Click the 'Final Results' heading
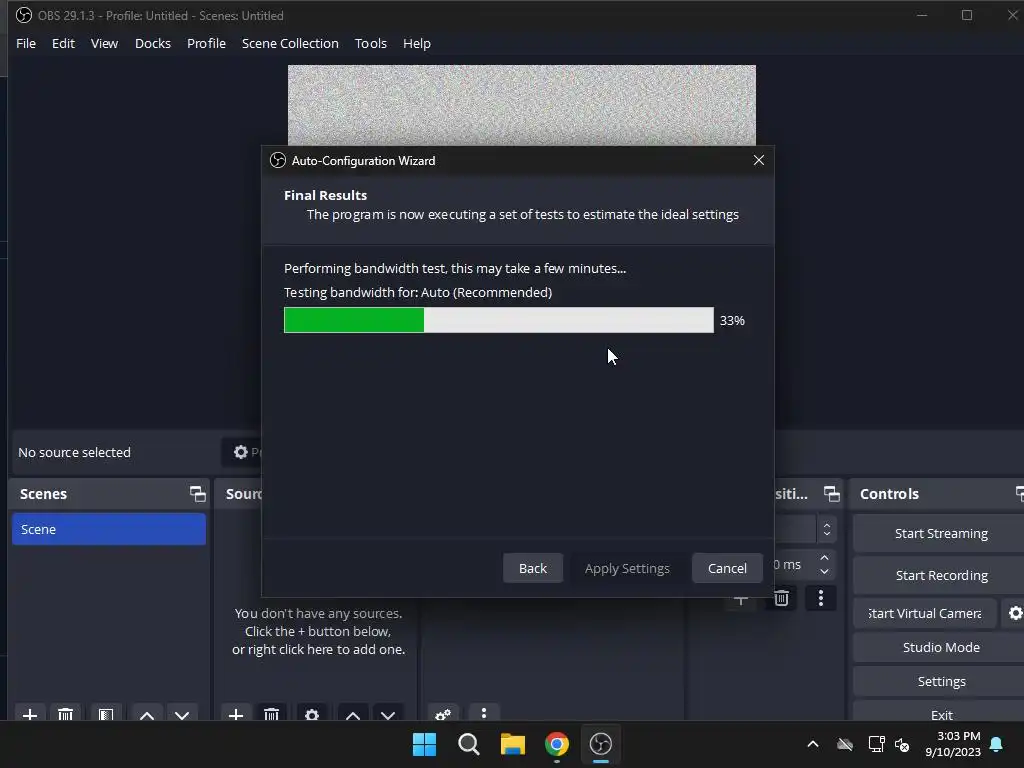This screenshot has height=768, width=1024. click(325, 195)
